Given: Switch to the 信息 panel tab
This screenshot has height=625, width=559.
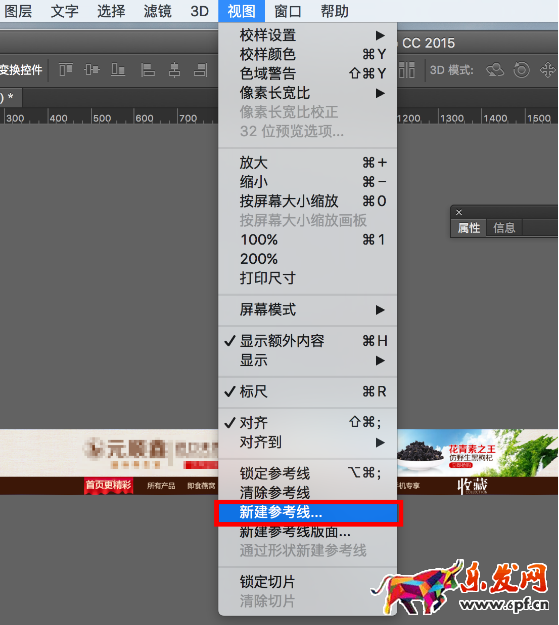Looking at the screenshot, I should tap(504, 228).
